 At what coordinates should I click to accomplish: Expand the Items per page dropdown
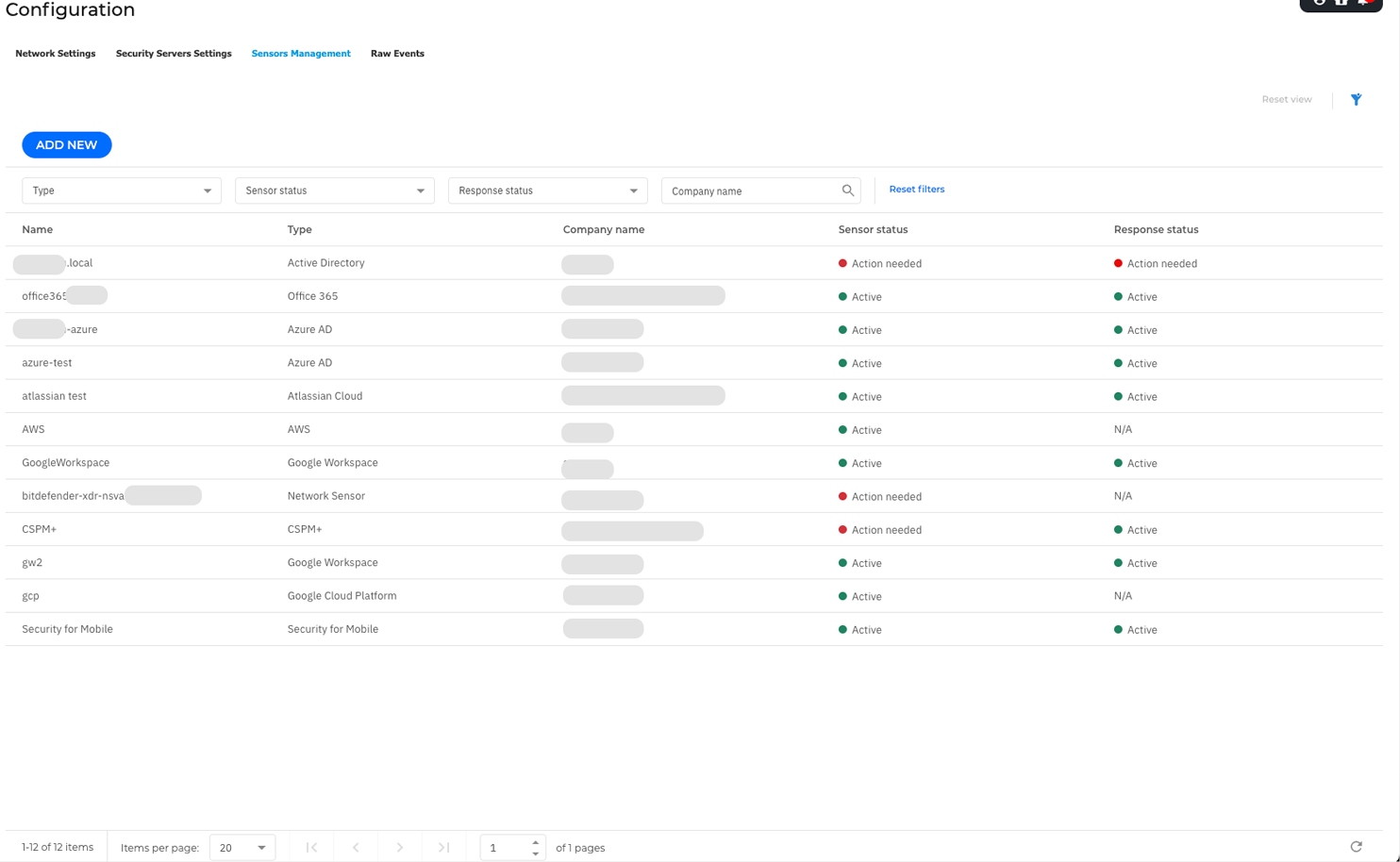click(x=242, y=847)
